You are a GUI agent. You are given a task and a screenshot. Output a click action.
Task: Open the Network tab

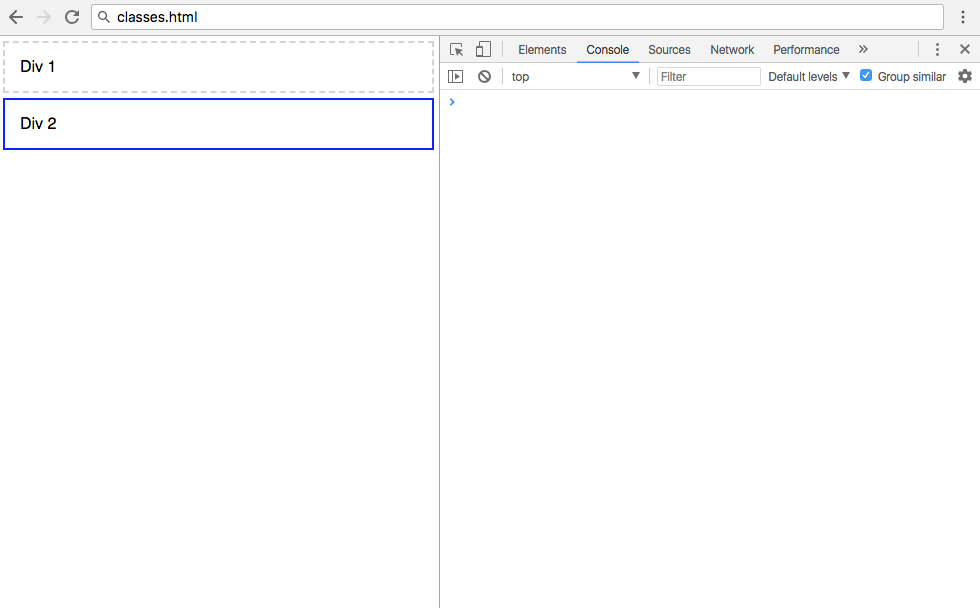(732, 50)
